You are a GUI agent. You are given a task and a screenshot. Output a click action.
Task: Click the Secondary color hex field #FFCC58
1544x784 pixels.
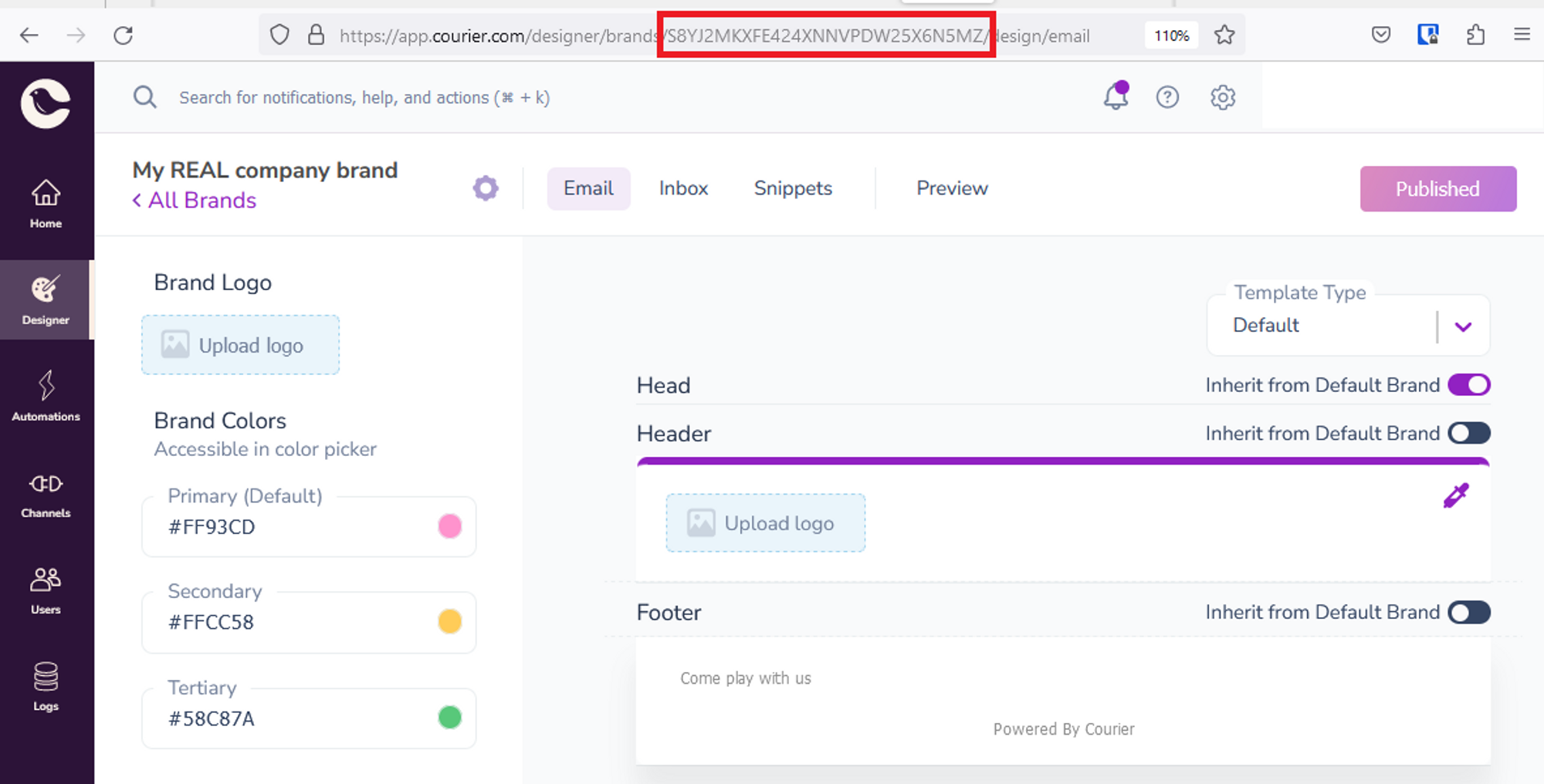click(309, 623)
